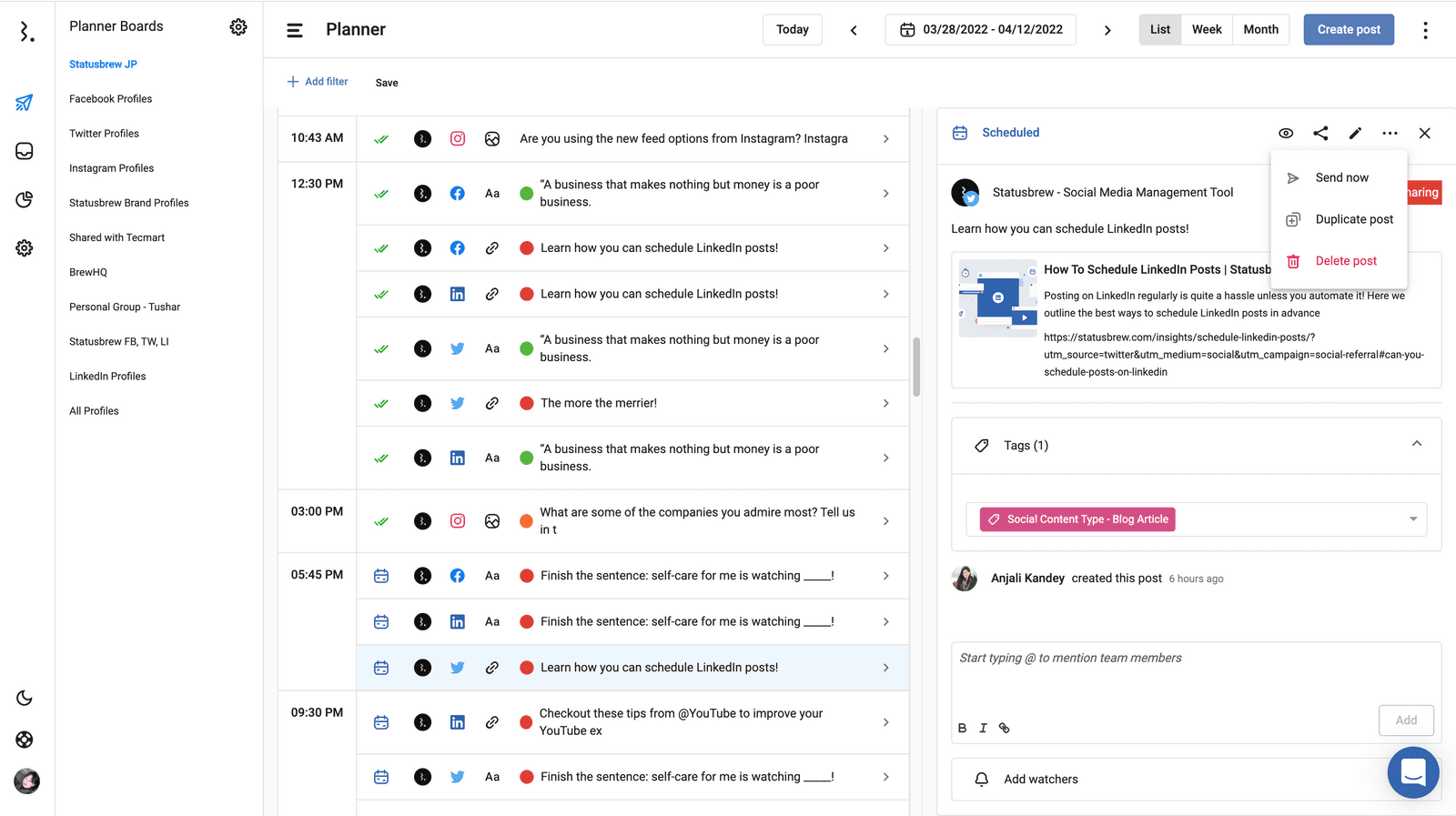Image resolution: width=1456 pixels, height=816 pixels.
Task: Toggle dark mode moon icon
Action: point(25,698)
